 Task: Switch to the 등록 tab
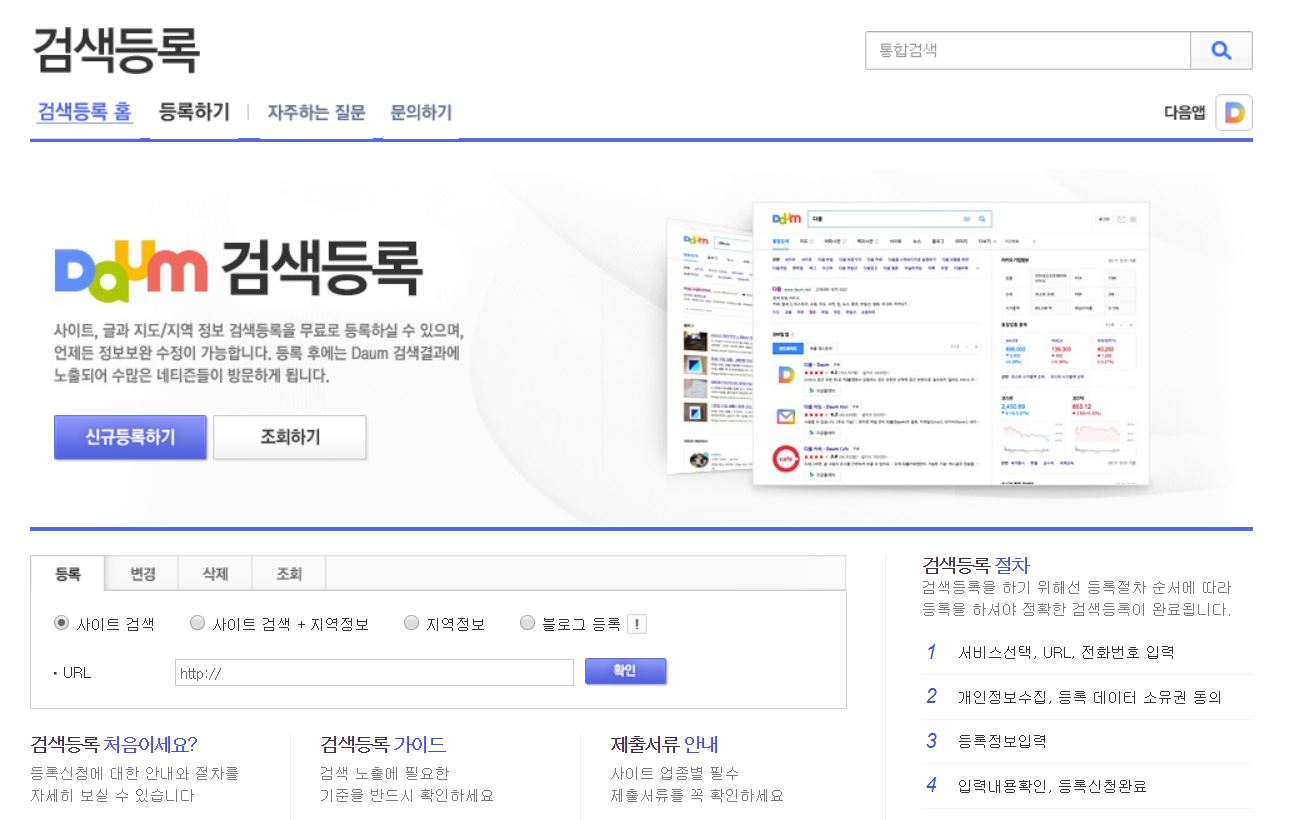[x=68, y=574]
